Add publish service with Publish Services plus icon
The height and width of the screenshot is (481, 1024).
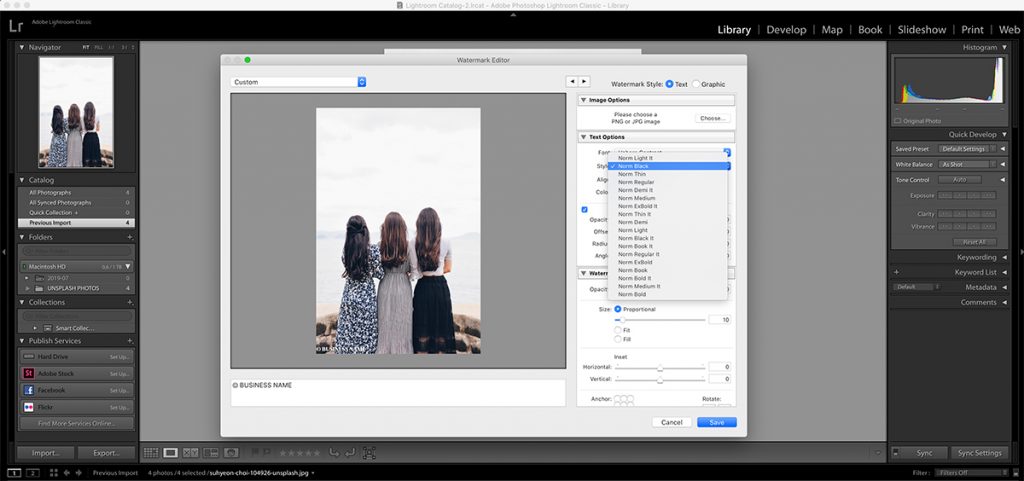129,341
